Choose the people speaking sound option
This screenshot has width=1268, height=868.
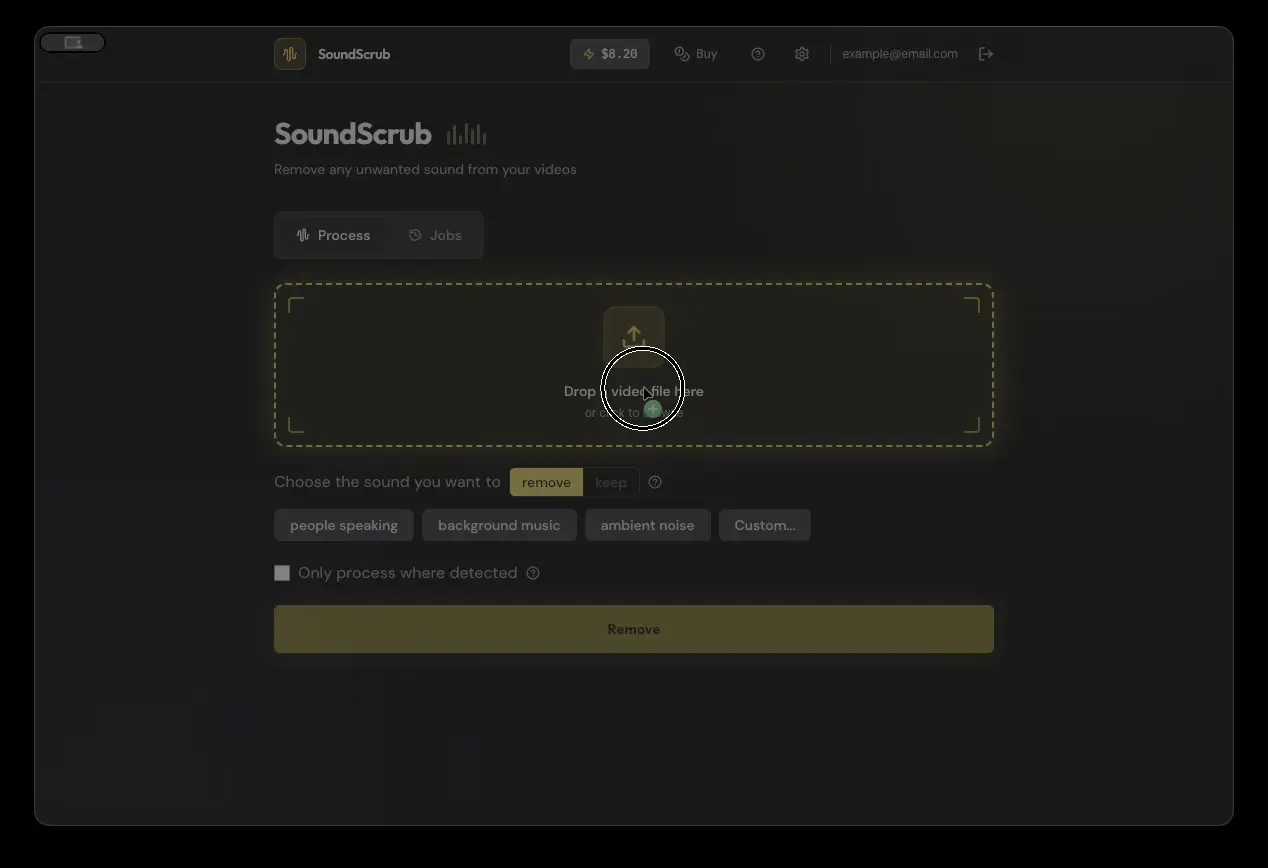click(x=344, y=525)
